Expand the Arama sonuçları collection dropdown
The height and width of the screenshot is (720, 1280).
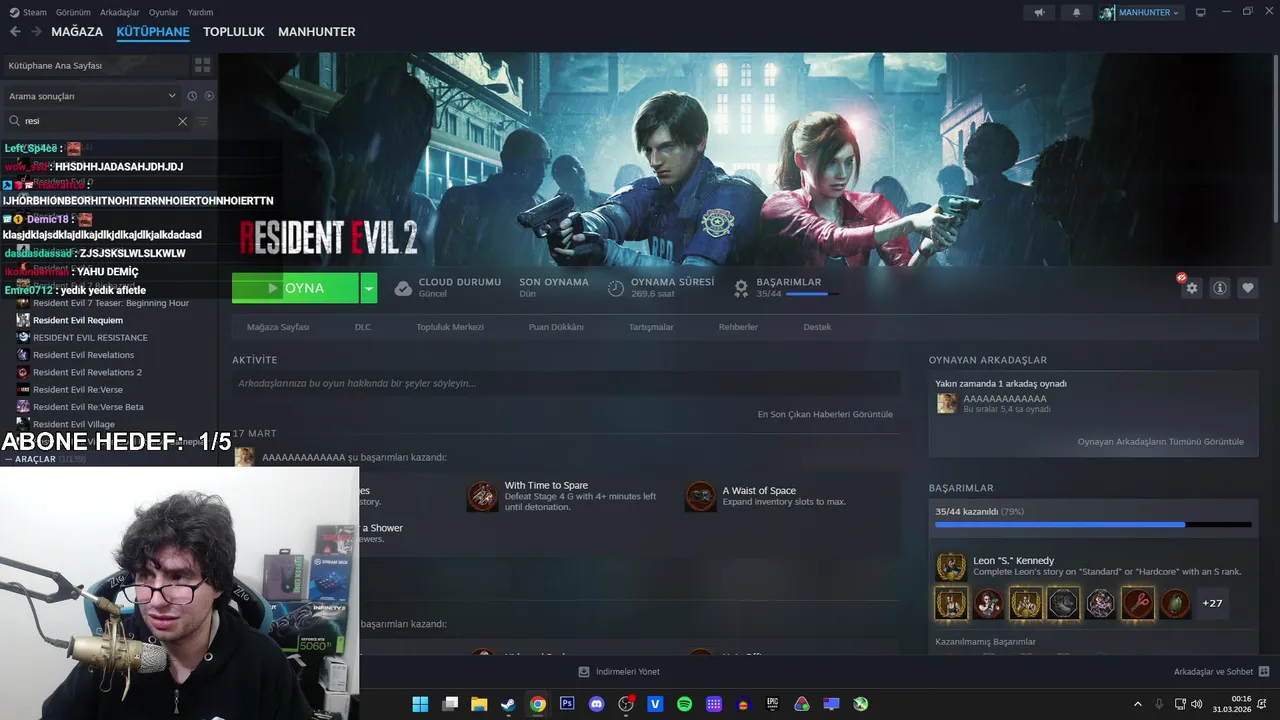[172, 96]
